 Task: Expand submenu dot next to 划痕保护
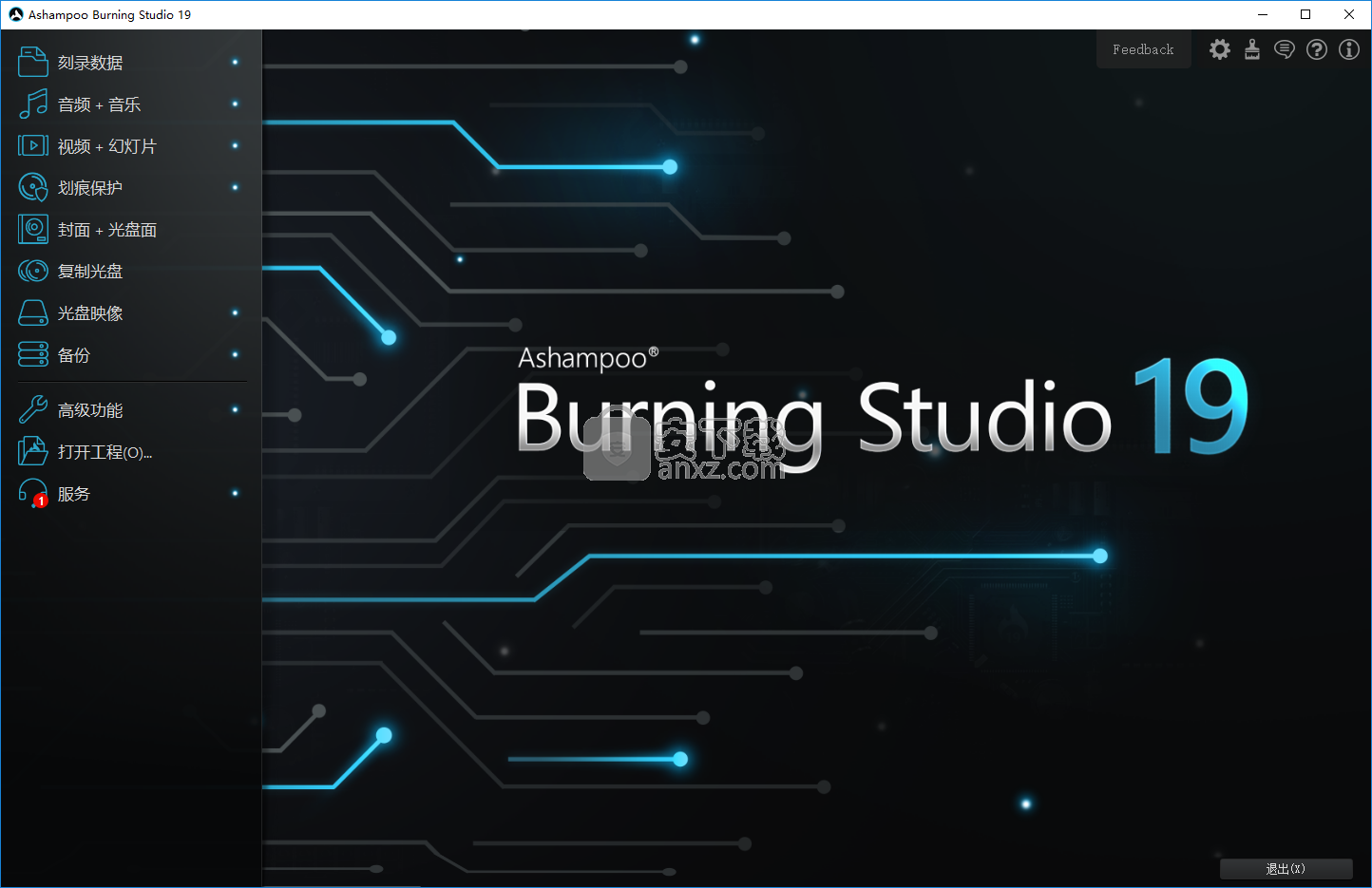pyautogui.click(x=235, y=187)
